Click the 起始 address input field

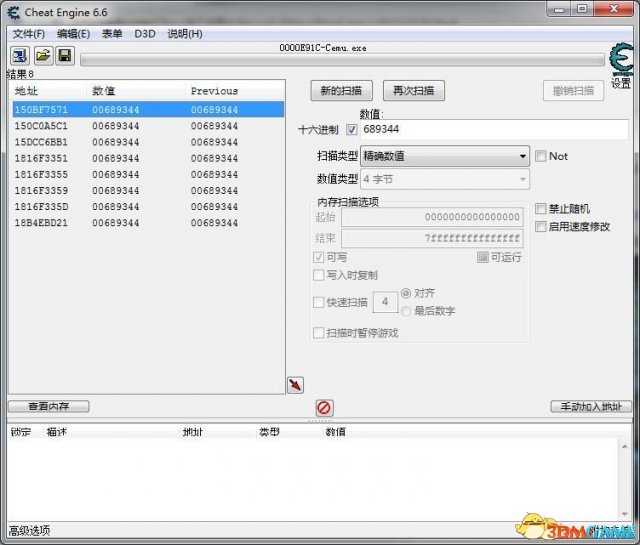point(432,217)
